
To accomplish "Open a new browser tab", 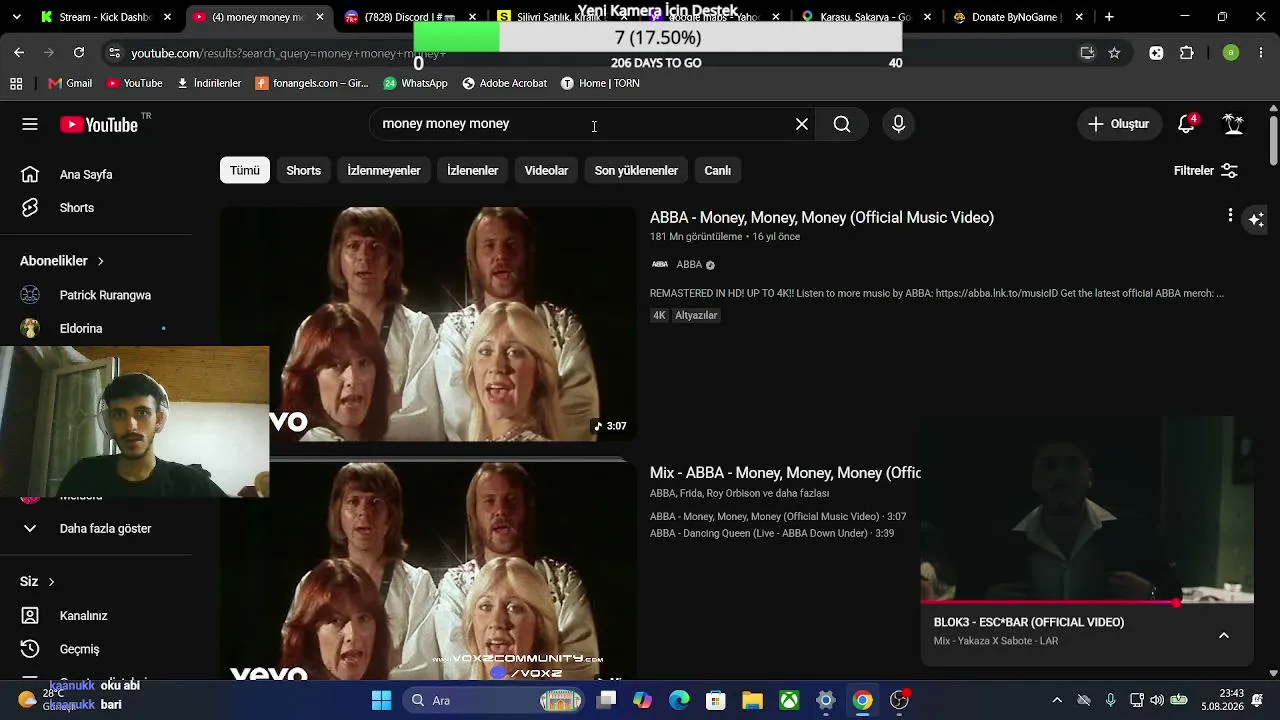I will tap(1109, 17).
